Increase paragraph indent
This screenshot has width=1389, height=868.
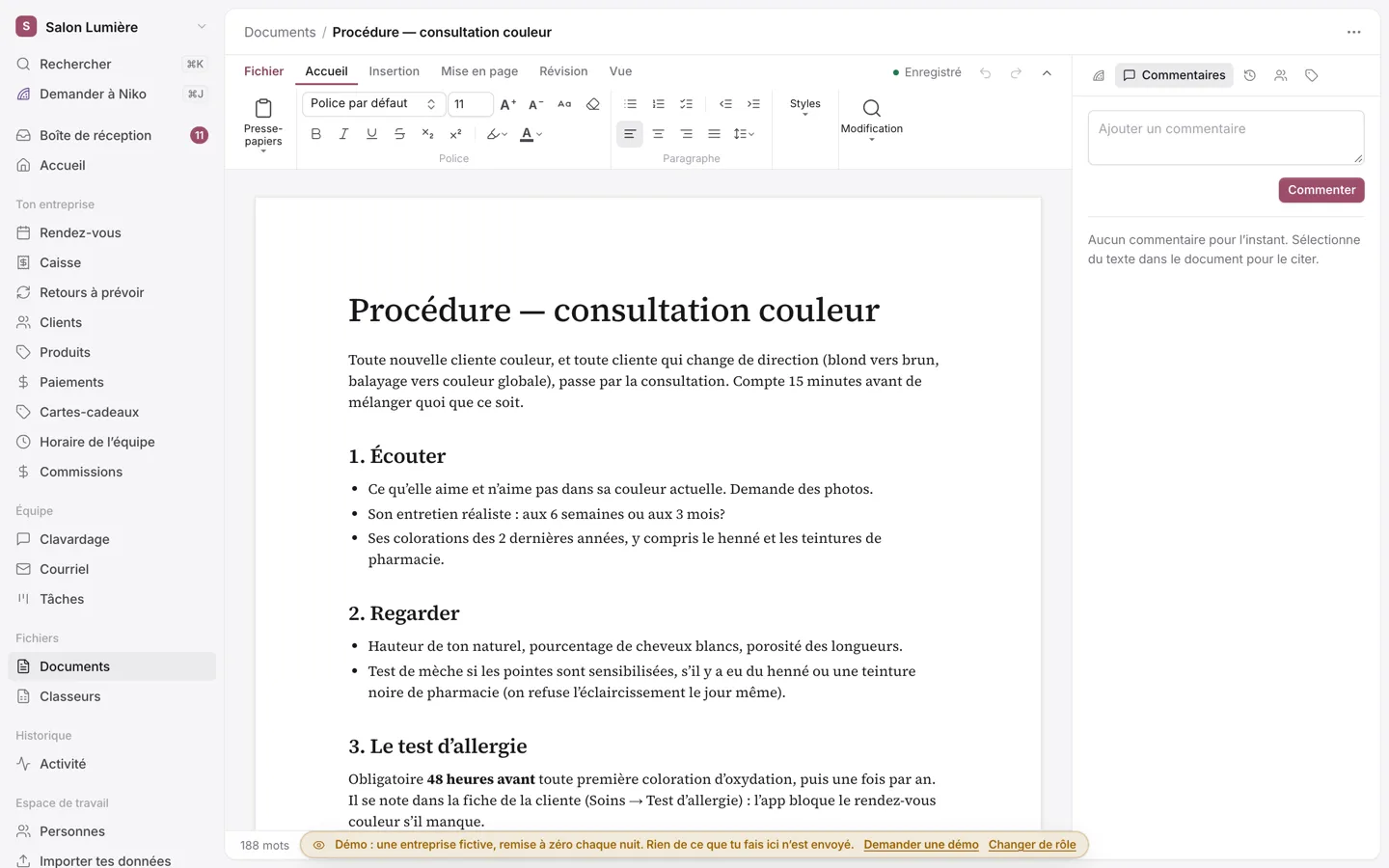(753, 104)
